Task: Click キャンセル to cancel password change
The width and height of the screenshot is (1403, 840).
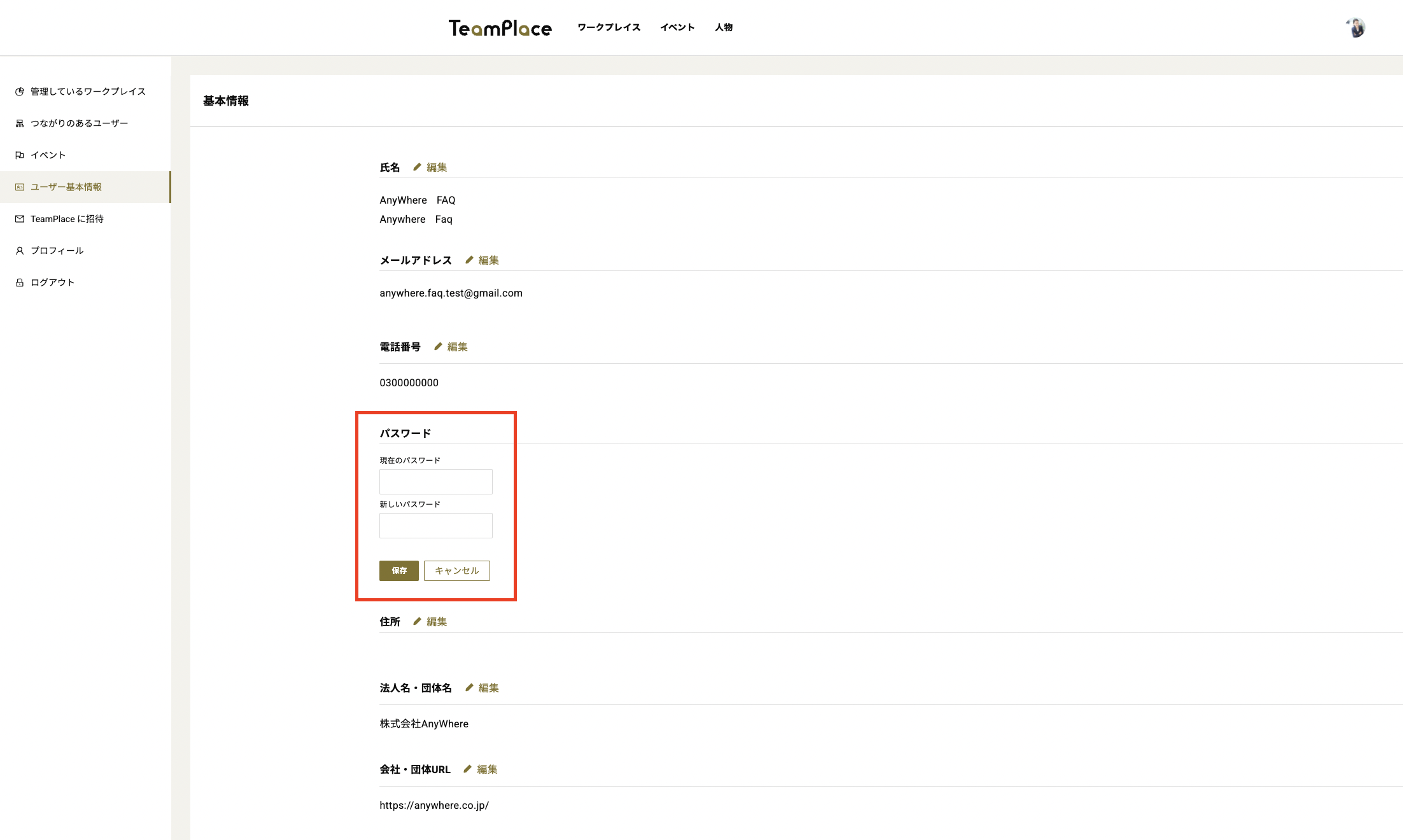Action: click(456, 570)
